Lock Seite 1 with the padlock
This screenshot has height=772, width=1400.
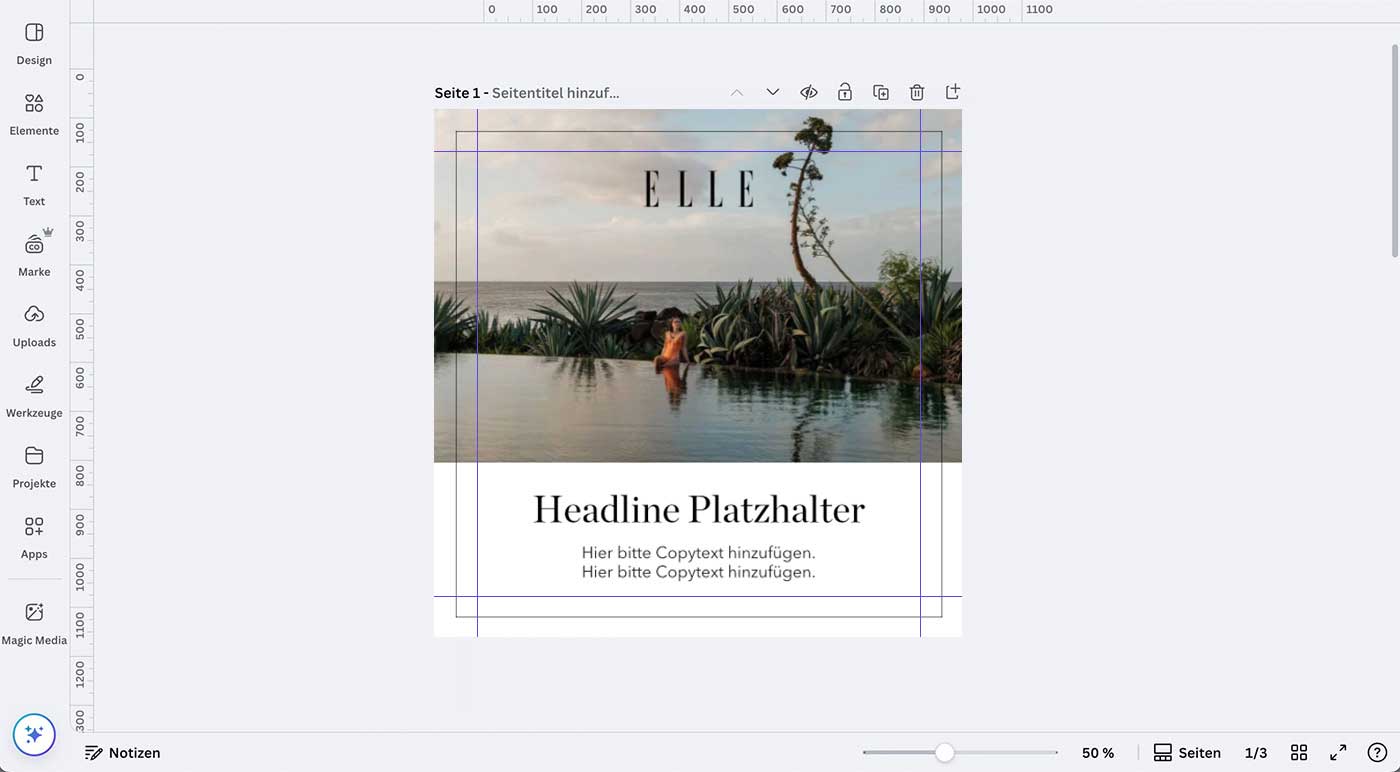pos(844,91)
